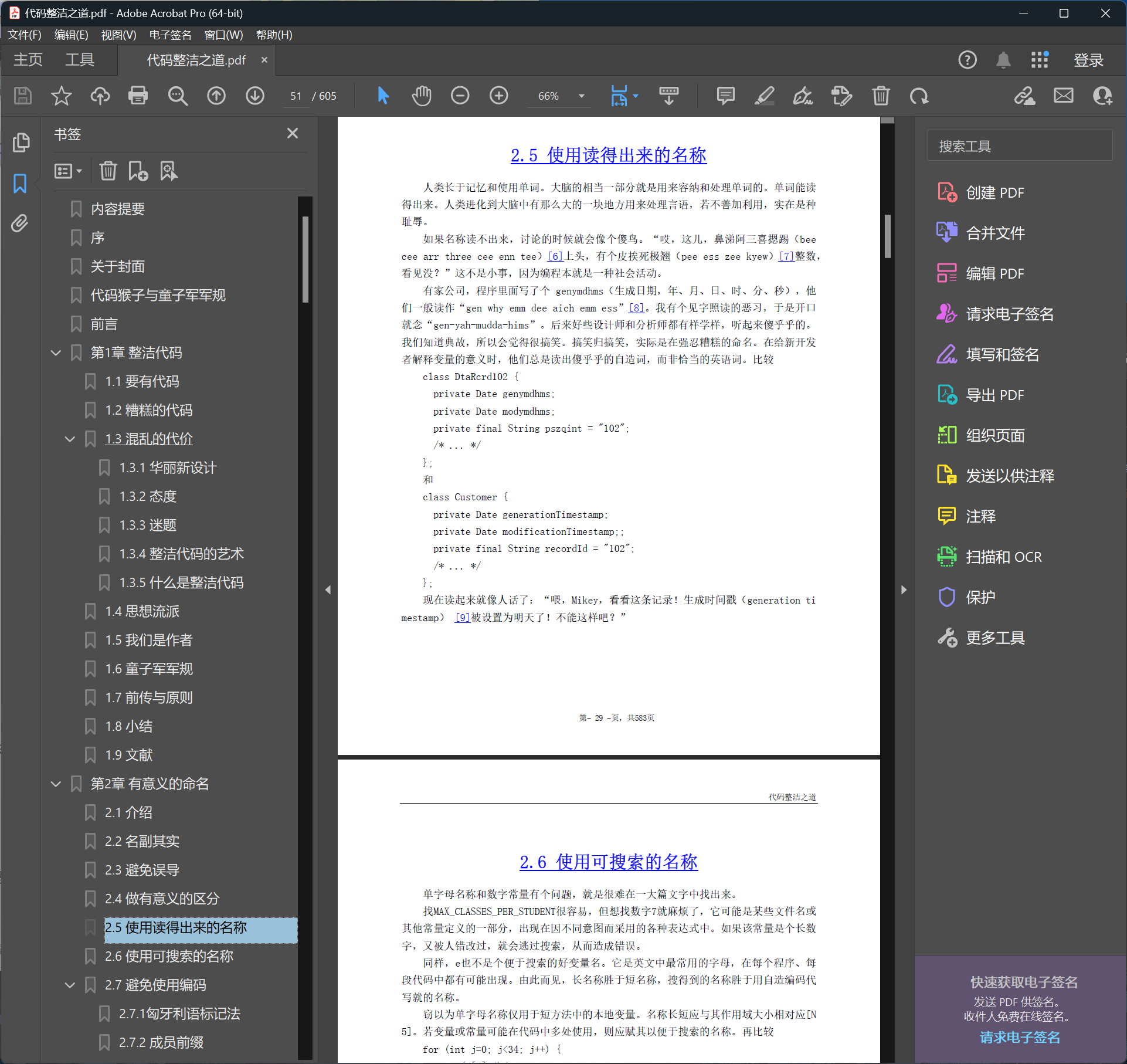
Task: Switch to the 工具 tab
Action: pyautogui.click(x=79, y=60)
